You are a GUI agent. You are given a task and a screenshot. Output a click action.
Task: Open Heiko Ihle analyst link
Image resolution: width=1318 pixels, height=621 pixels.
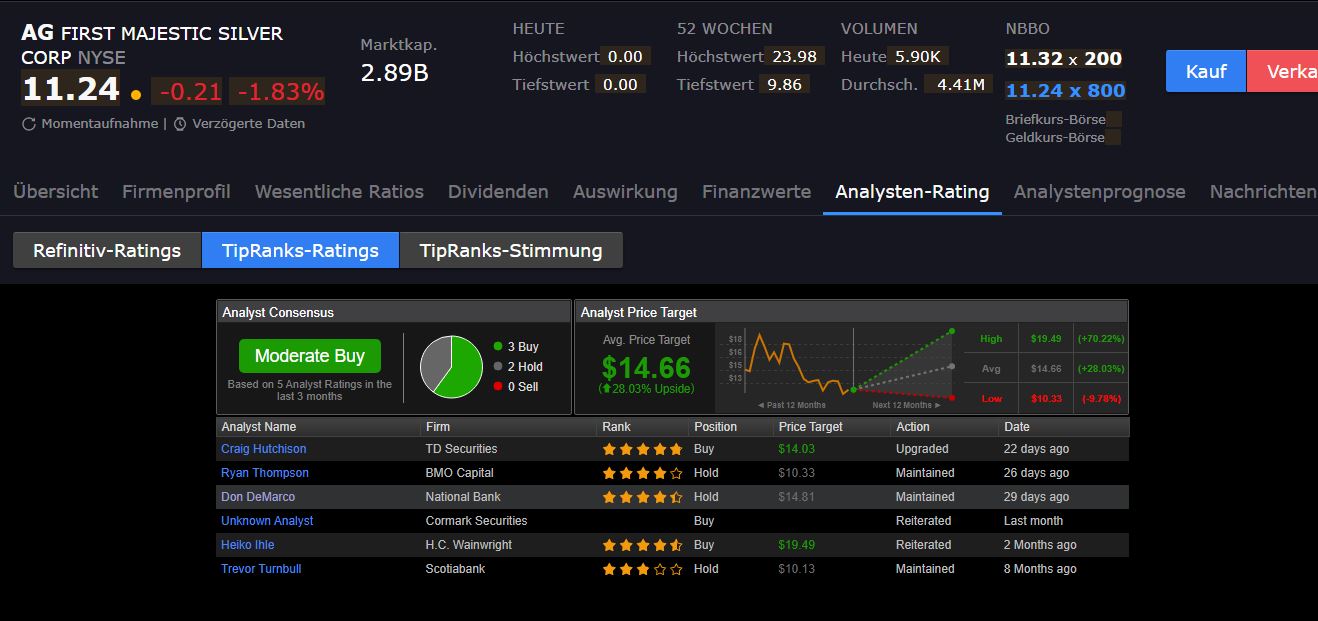248,545
